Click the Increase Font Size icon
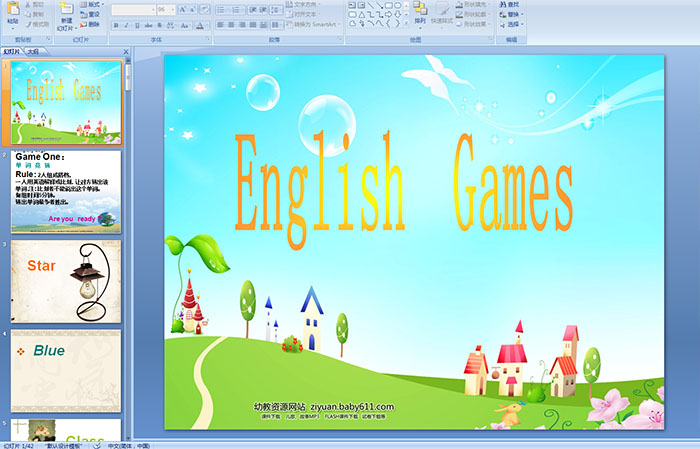This screenshot has width=700, height=449. pos(183,9)
